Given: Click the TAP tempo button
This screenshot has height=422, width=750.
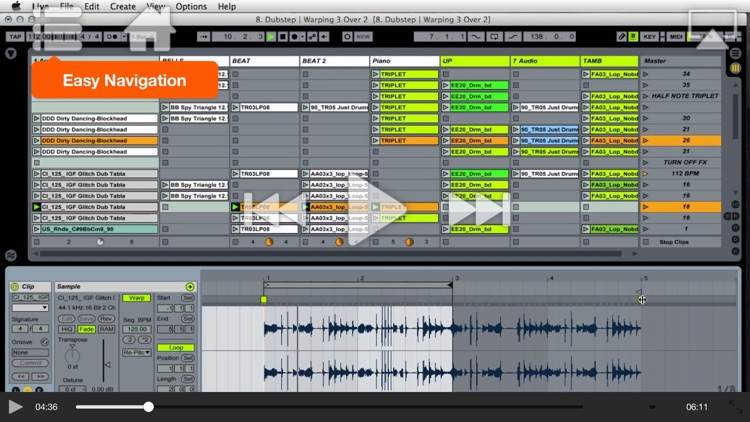Looking at the screenshot, I should [15, 36].
